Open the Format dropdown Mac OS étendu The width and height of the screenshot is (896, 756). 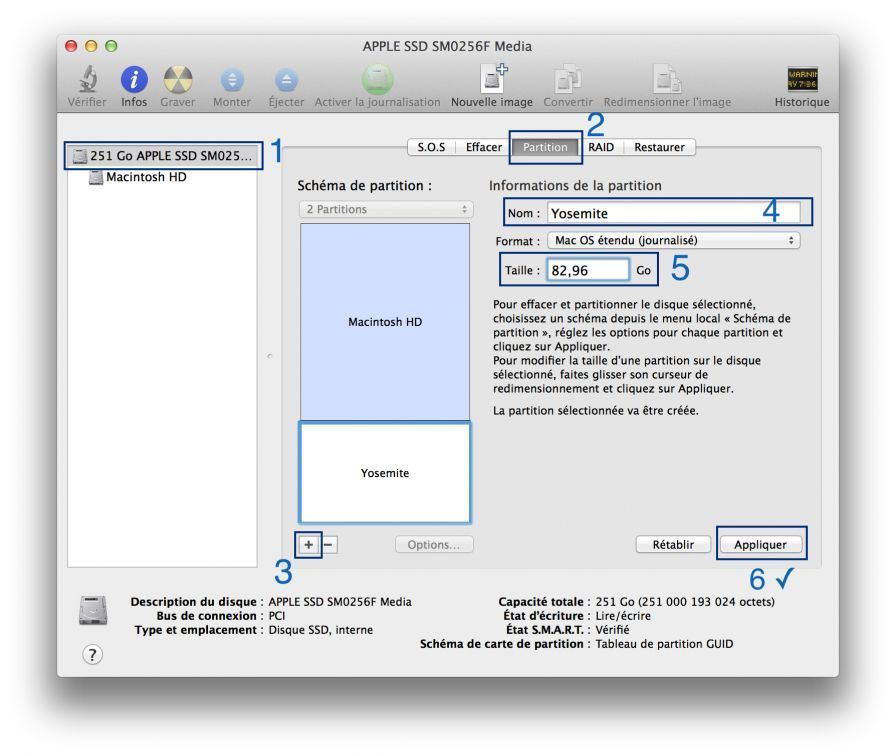tap(674, 241)
